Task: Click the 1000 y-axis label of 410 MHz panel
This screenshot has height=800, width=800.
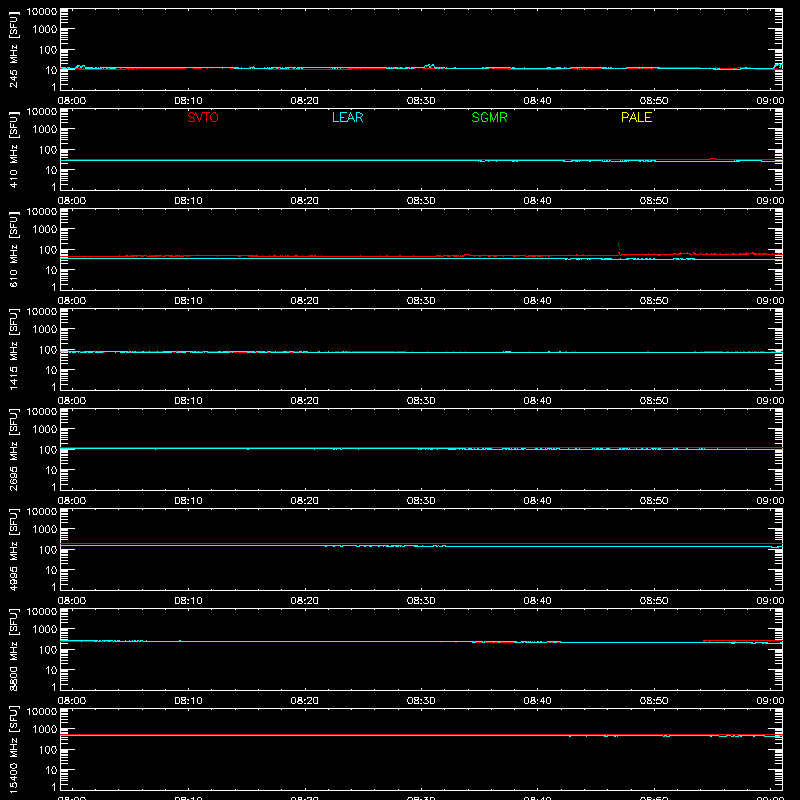Action: point(45,130)
